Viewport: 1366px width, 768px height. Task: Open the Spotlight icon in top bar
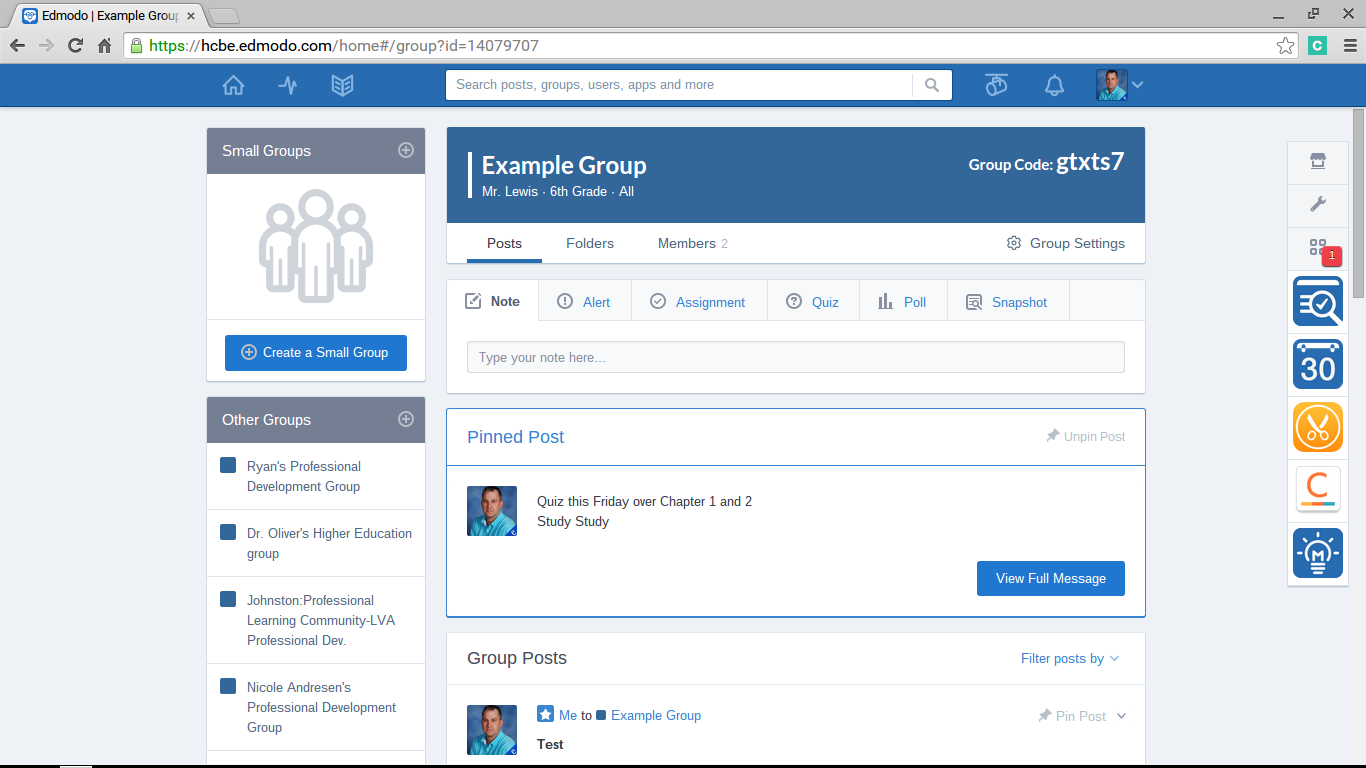[x=996, y=85]
